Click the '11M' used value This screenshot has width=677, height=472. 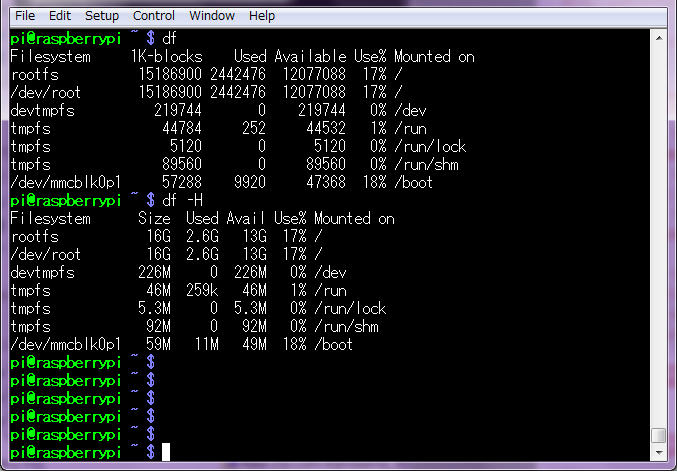(x=206, y=345)
